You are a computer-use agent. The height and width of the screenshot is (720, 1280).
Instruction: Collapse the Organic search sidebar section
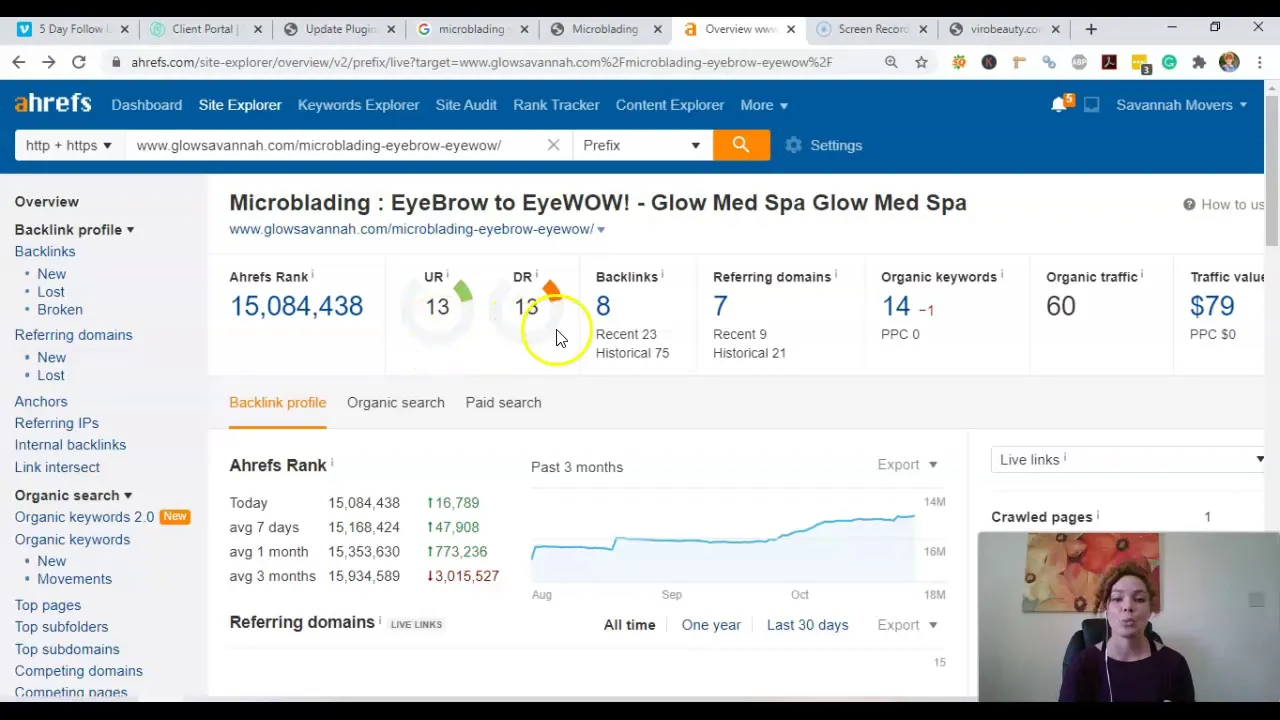point(73,495)
